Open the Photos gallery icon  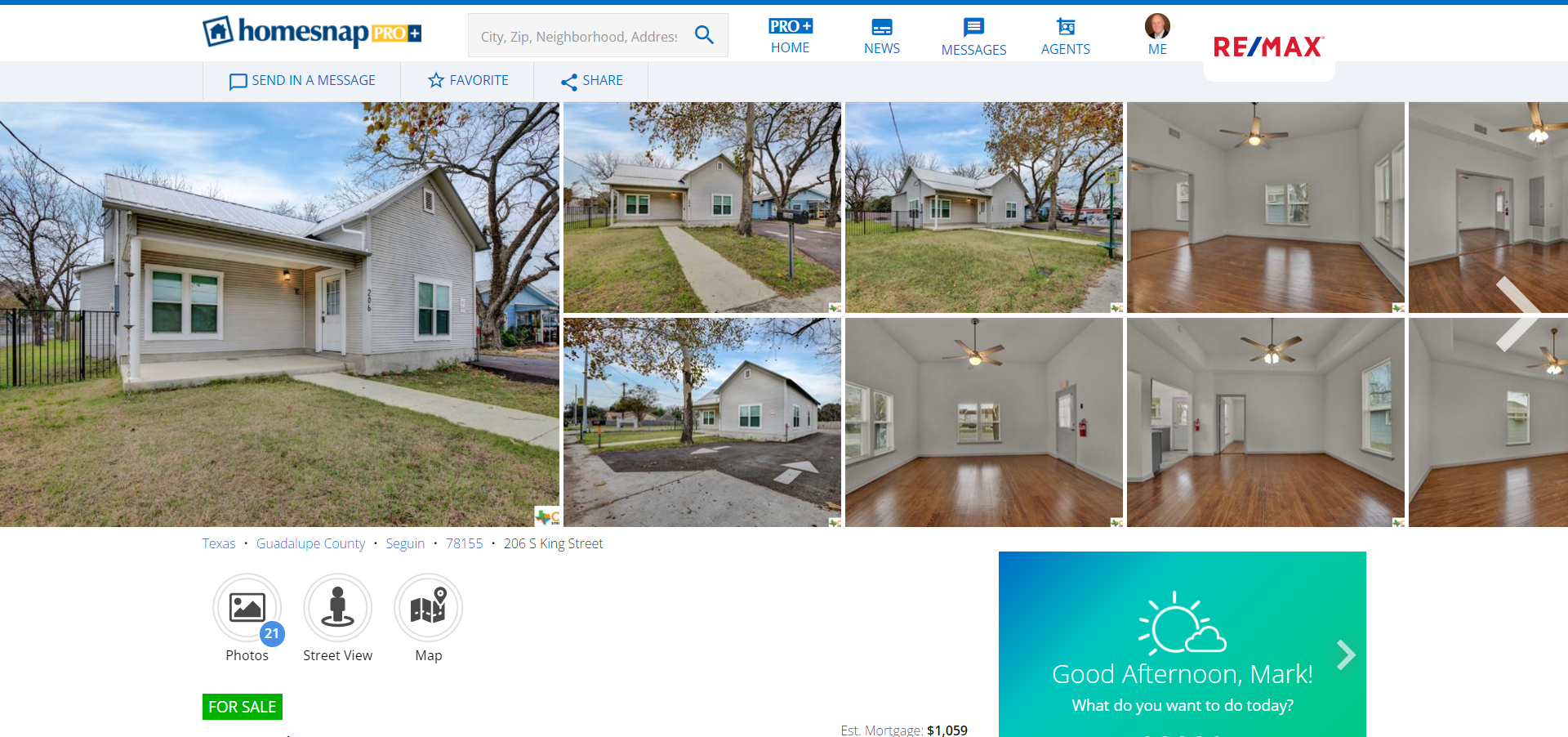pyautogui.click(x=247, y=608)
